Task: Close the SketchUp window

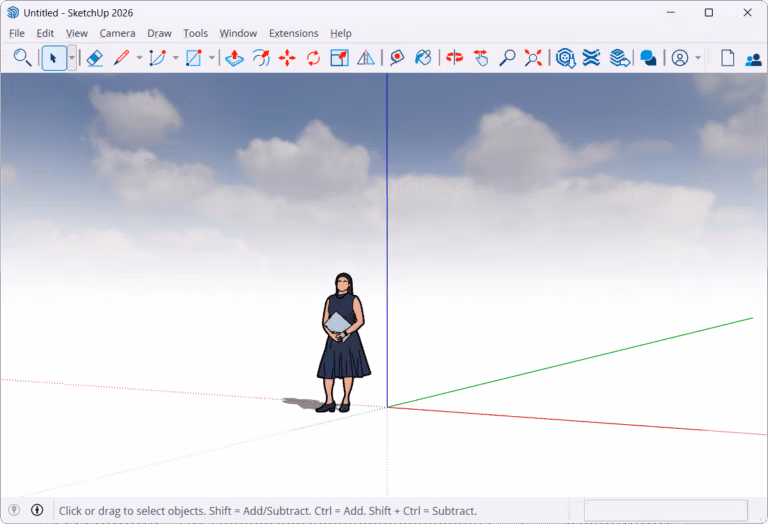Action: click(x=747, y=12)
